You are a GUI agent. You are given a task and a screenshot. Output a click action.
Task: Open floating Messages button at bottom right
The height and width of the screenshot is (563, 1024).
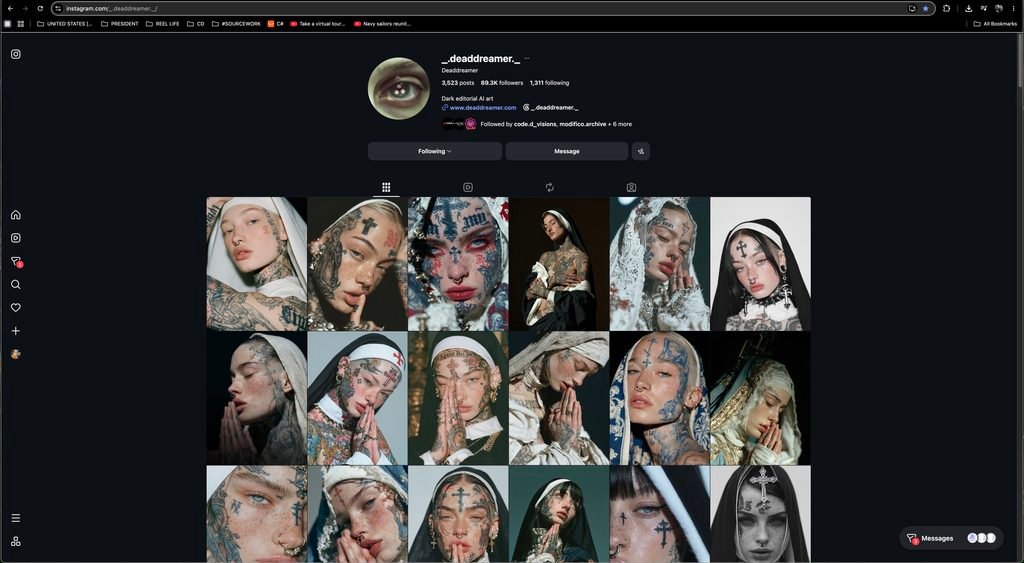point(951,538)
